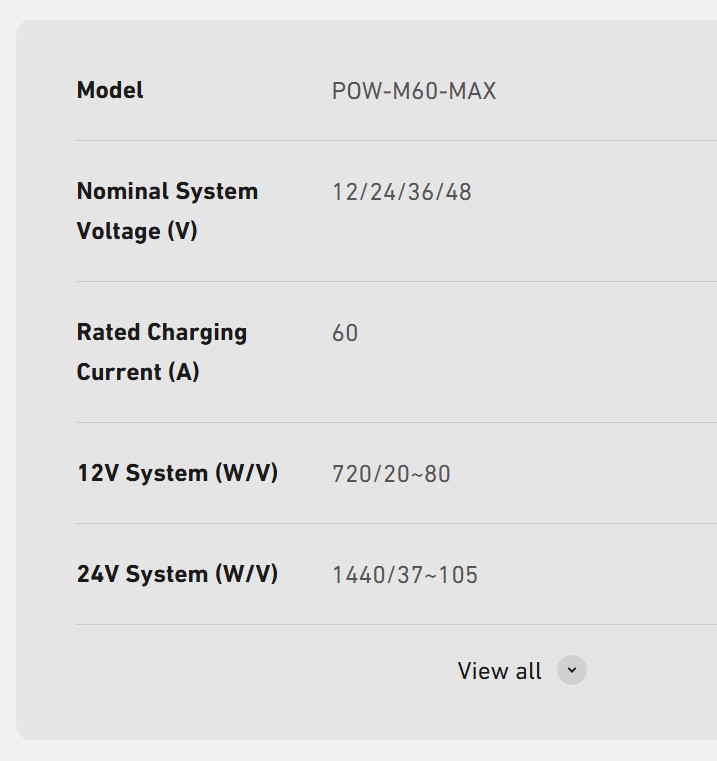Click the rated current value 60

click(x=345, y=333)
